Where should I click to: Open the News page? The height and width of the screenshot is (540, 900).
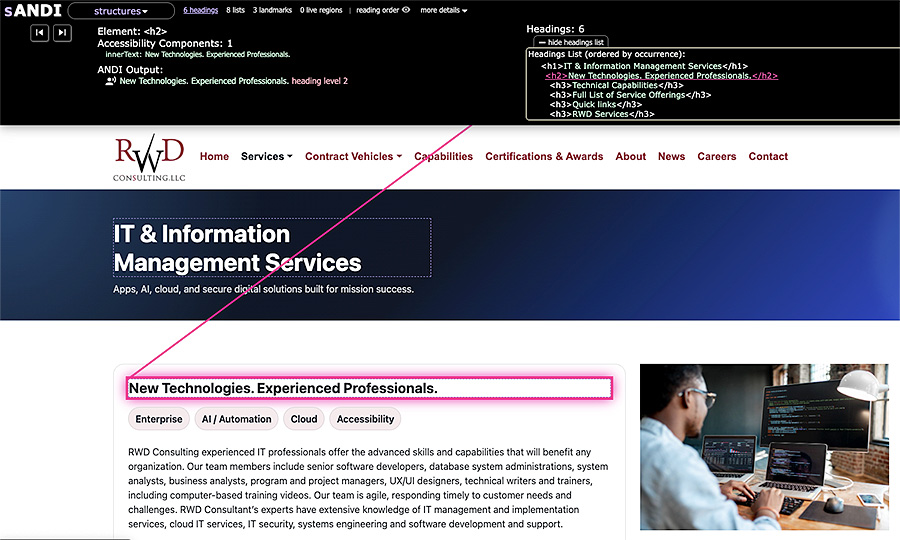pos(672,157)
